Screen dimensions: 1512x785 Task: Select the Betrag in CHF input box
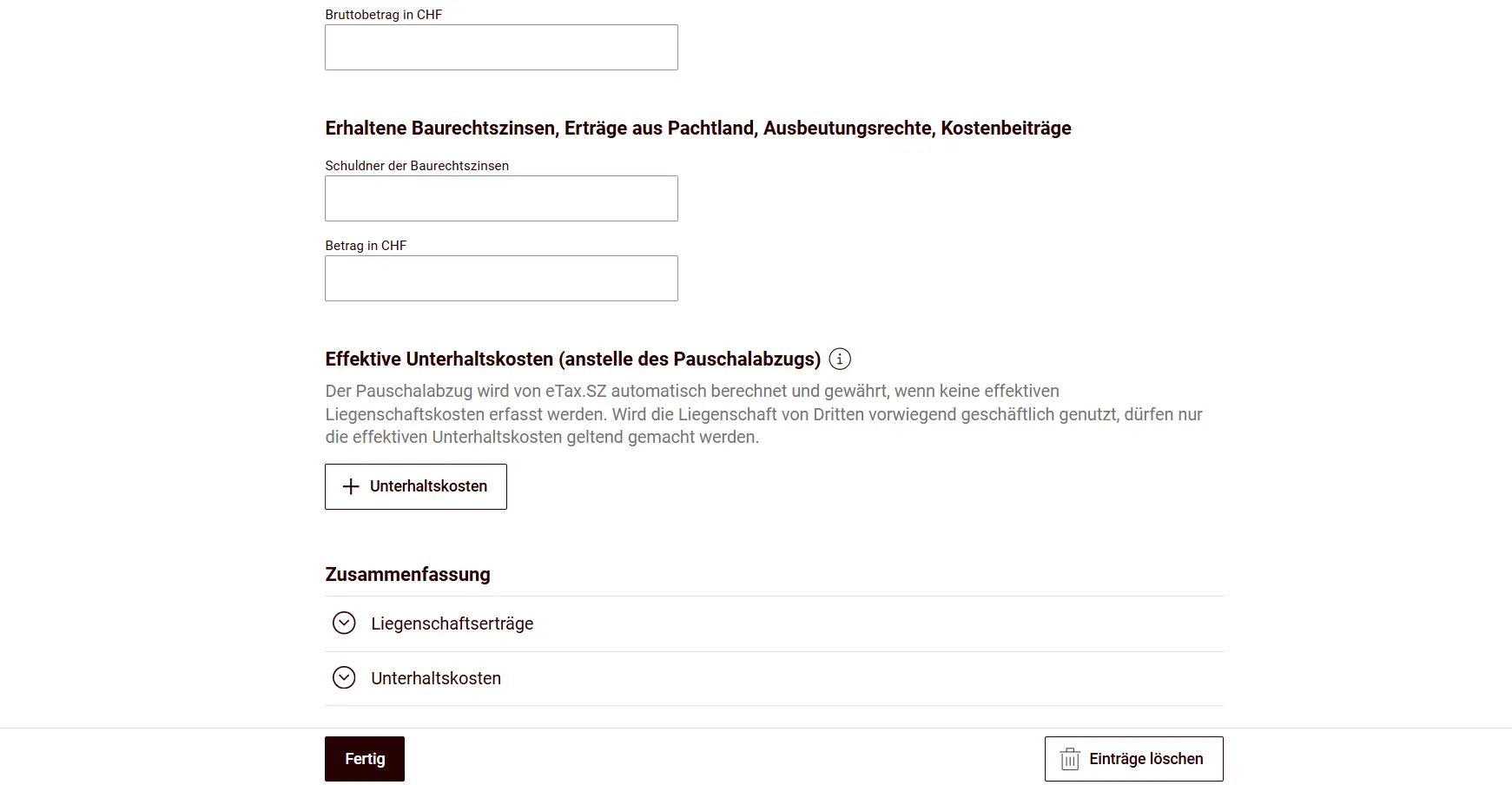coord(501,278)
